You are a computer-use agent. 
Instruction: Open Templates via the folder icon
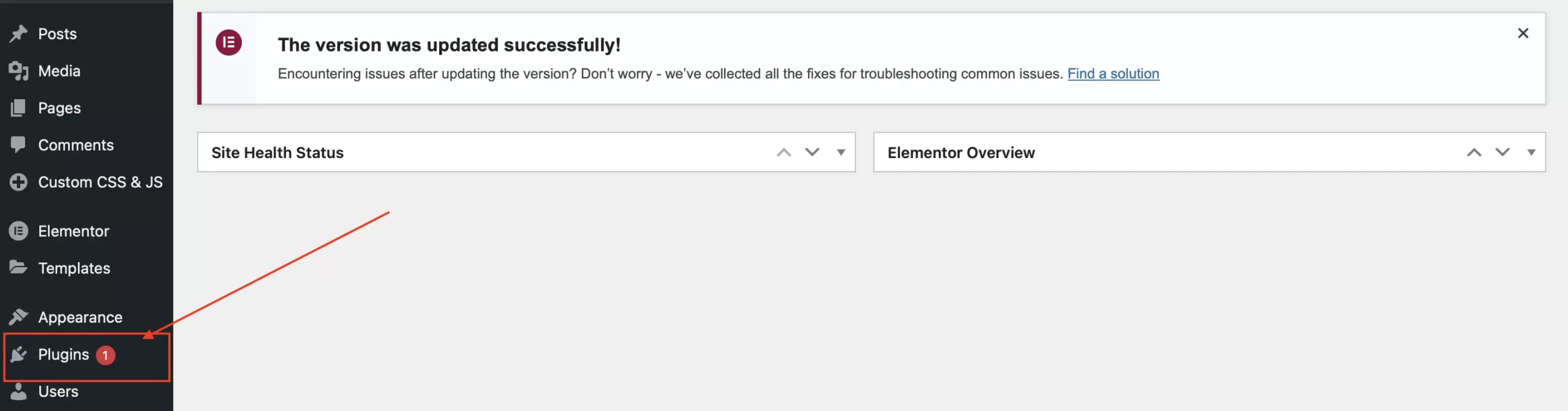coord(19,268)
